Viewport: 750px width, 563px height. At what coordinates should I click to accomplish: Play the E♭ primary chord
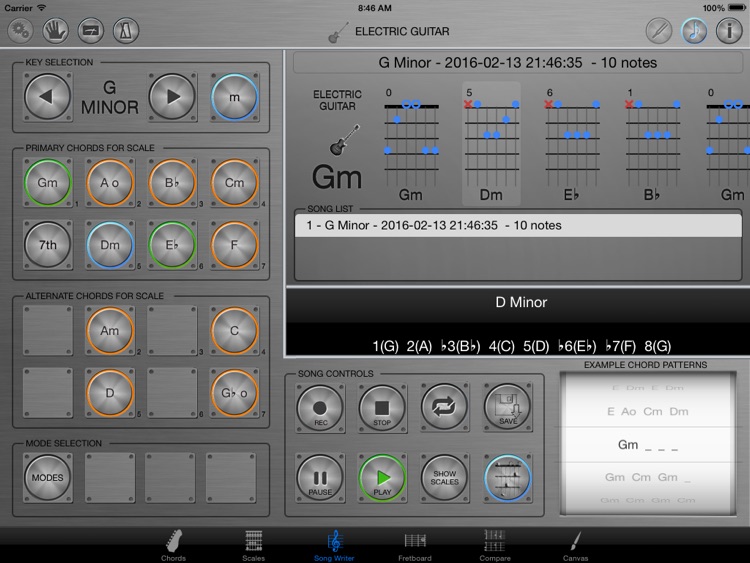click(172, 245)
